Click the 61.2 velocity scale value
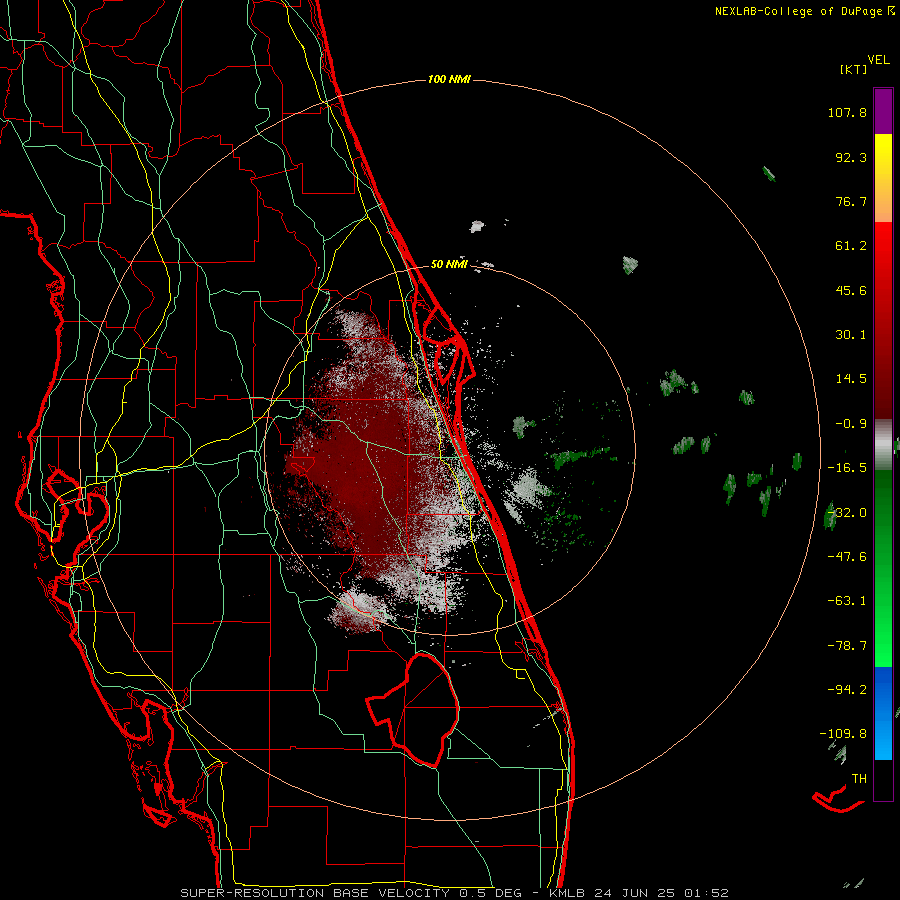This screenshot has width=900, height=900. [851, 246]
